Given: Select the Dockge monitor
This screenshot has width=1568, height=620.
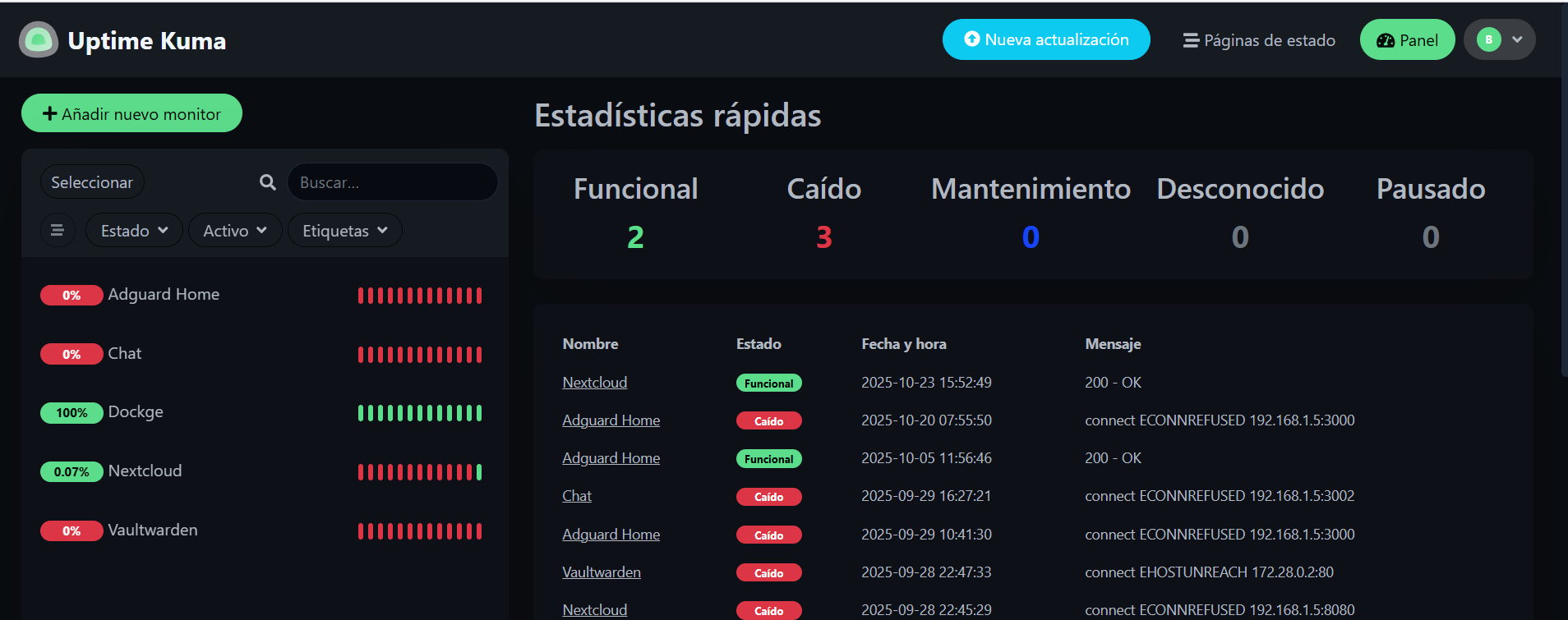Looking at the screenshot, I should click(x=263, y=412).
